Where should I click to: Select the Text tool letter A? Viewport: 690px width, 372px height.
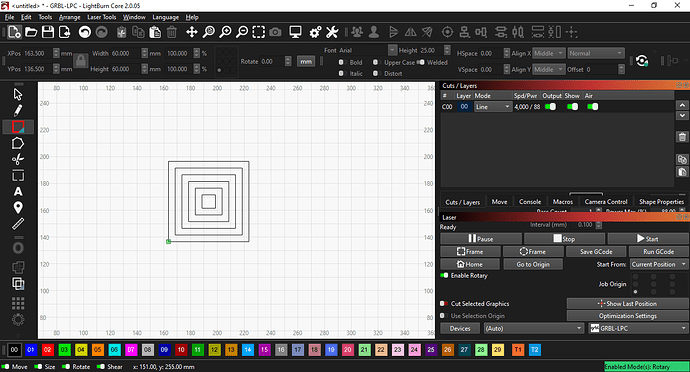(x=18, y=192)
